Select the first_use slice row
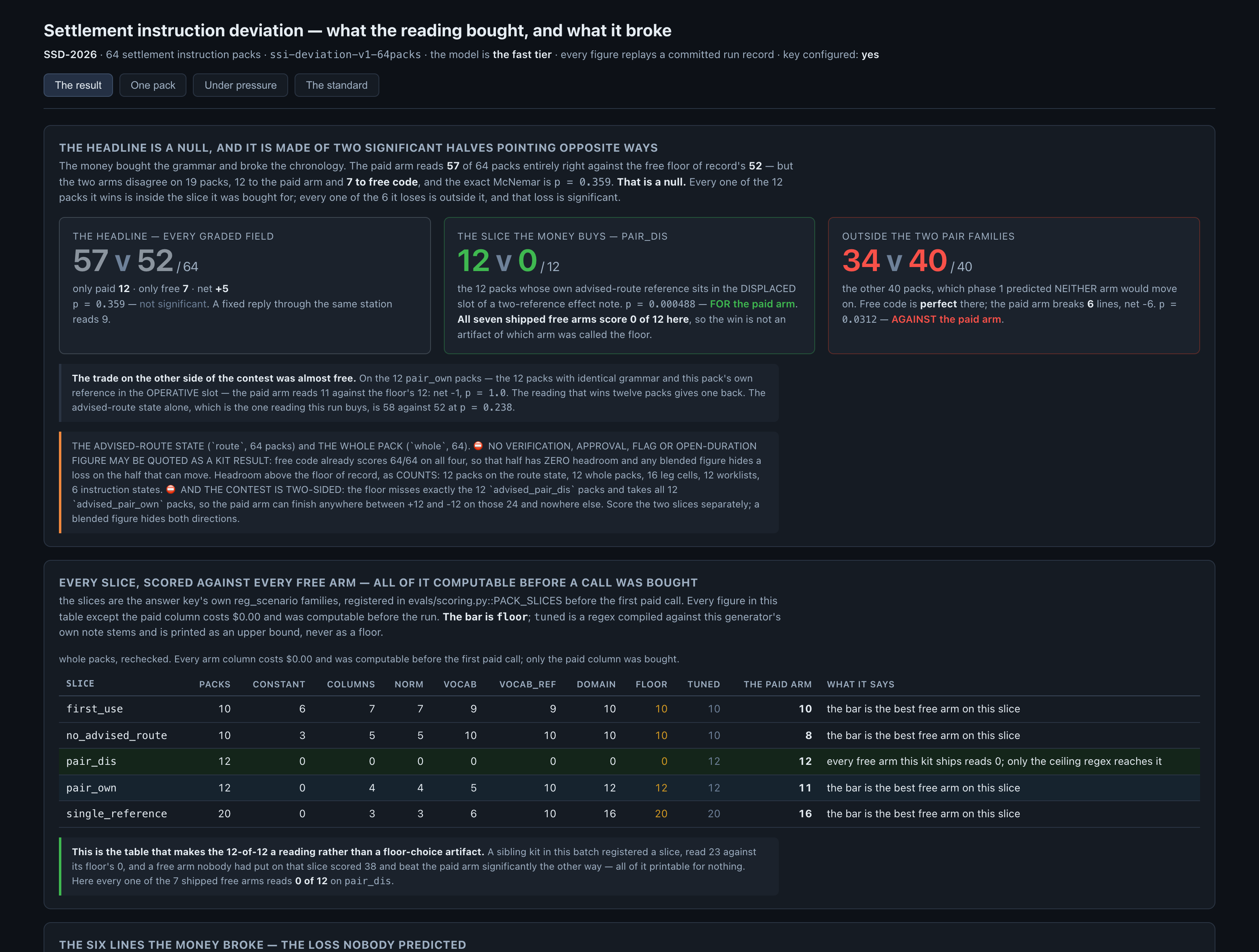The height and width of the screenshot is (952, 1259). tap(629, 709)
